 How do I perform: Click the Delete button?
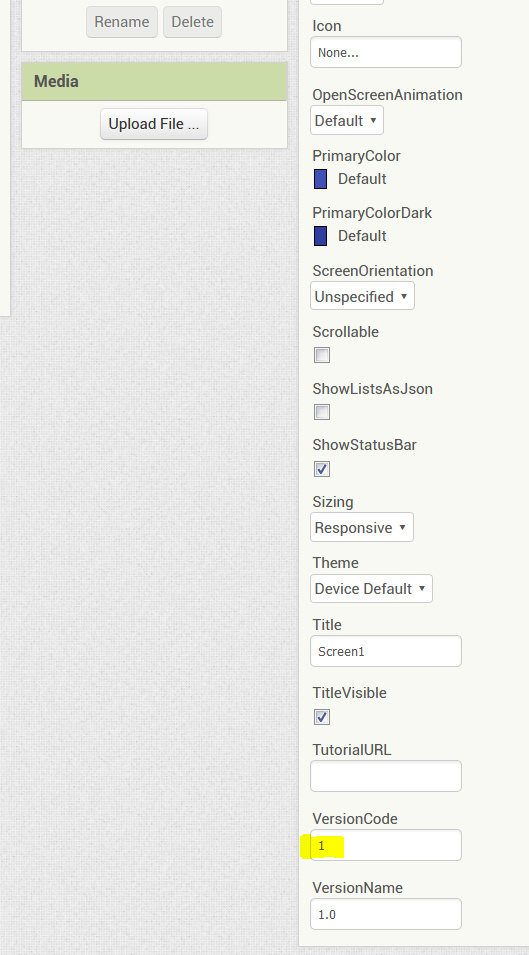[192, 22]
